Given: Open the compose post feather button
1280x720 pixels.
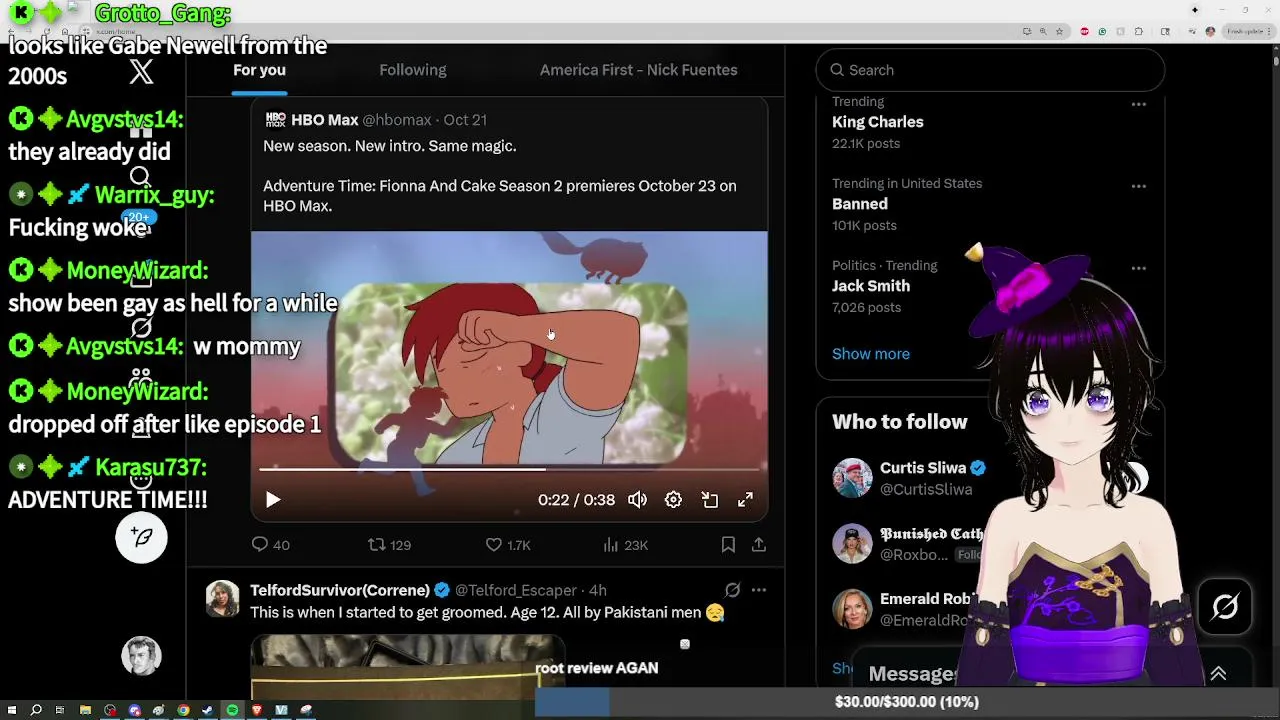Looking at the screenshot, I should 141,537.
